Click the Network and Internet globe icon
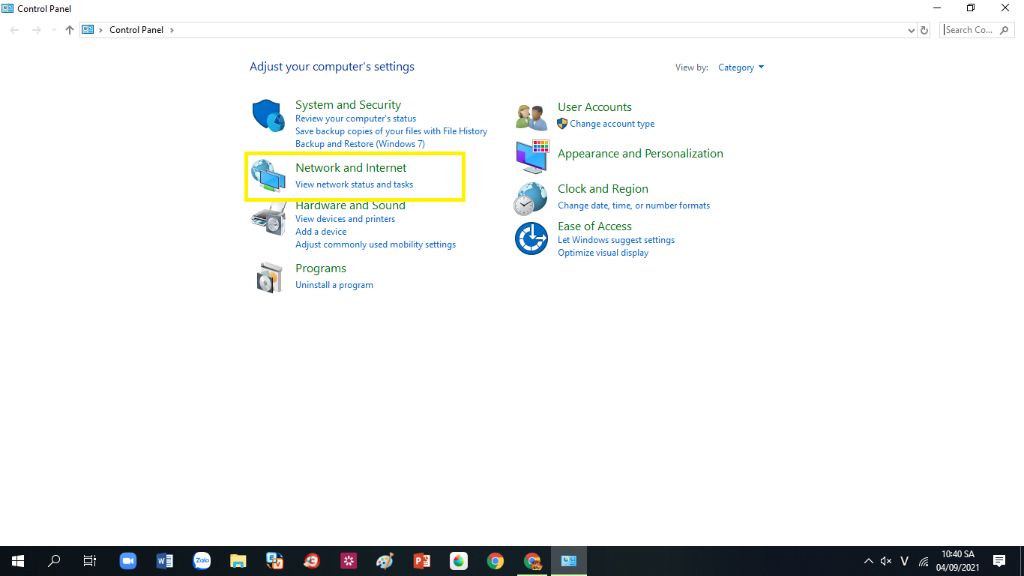 click(268, 176)
